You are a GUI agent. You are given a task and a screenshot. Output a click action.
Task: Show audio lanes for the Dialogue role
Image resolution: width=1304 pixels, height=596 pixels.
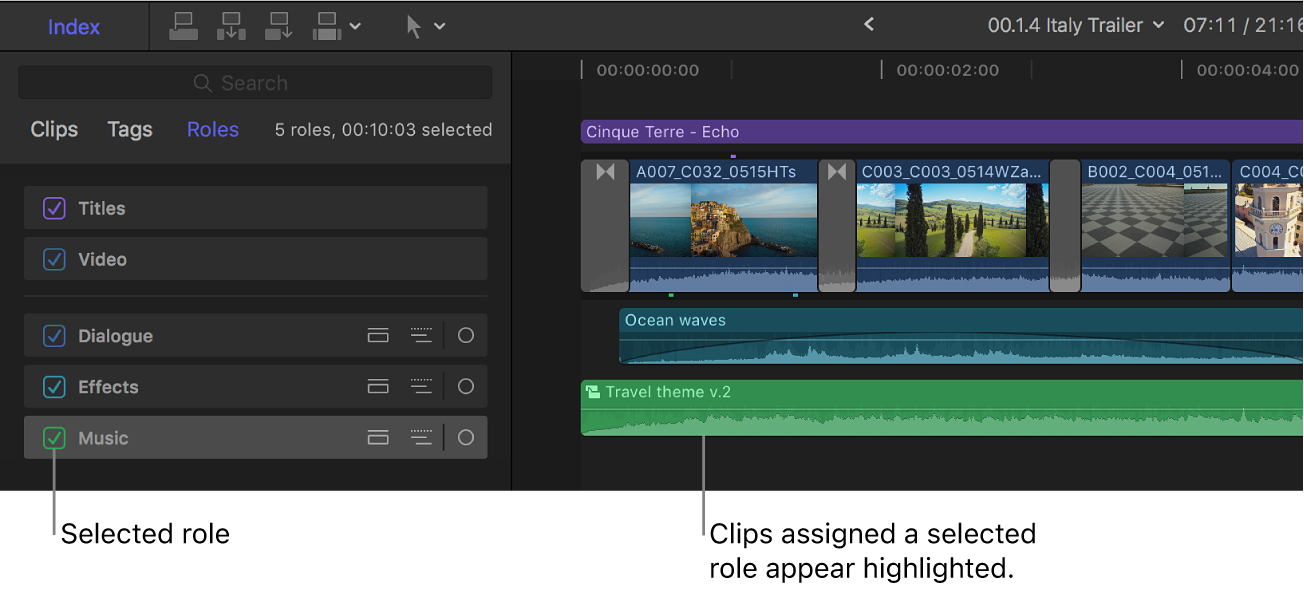tap(378, 335)
